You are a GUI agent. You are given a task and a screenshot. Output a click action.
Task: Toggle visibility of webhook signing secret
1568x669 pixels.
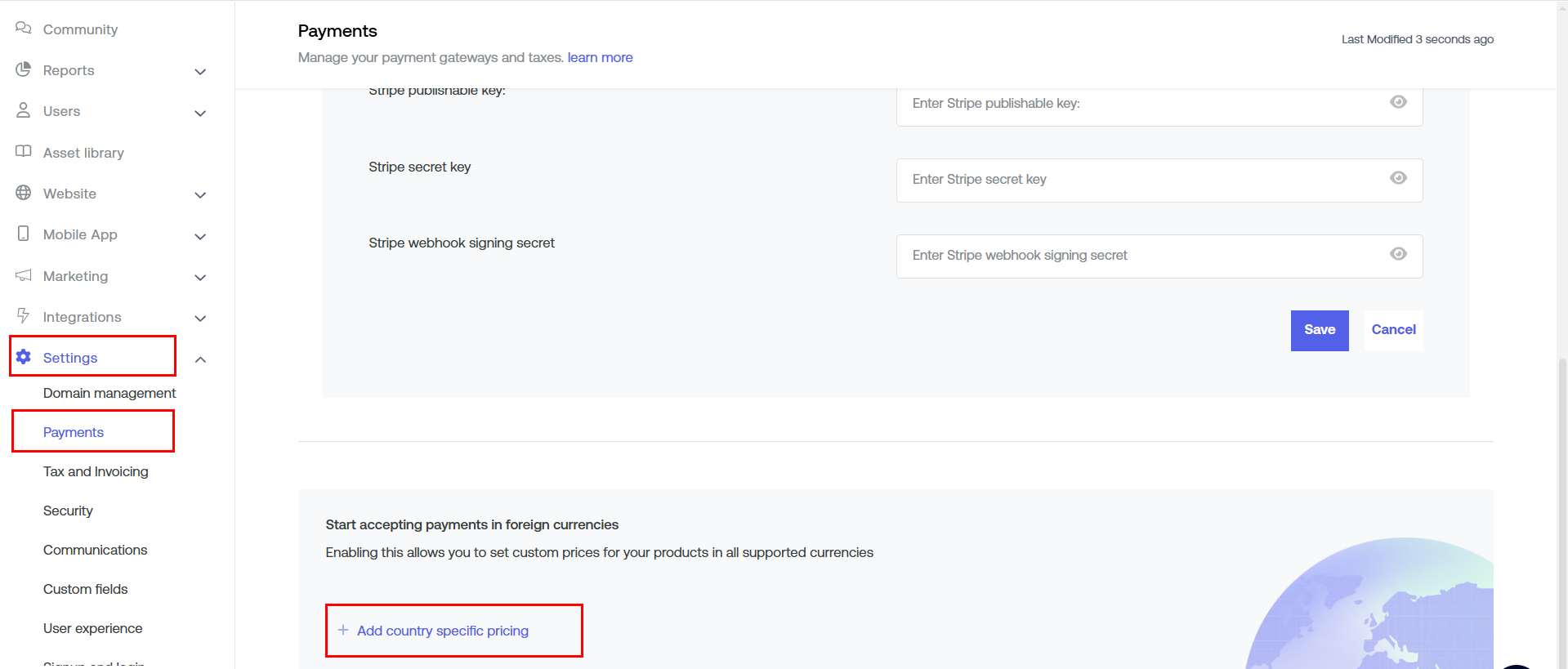tap(1398, 254)
